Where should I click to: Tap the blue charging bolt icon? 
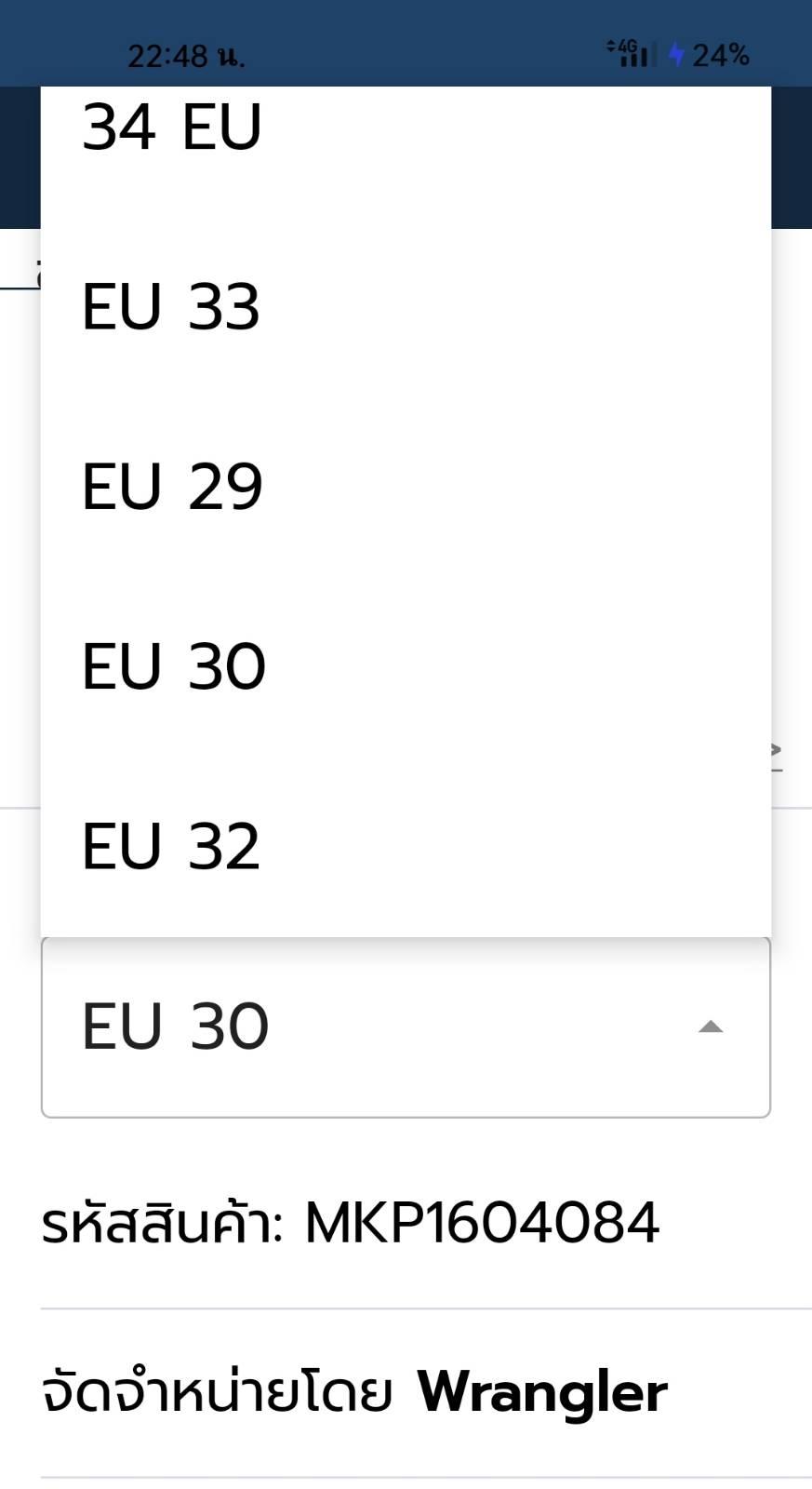[676, 55]
